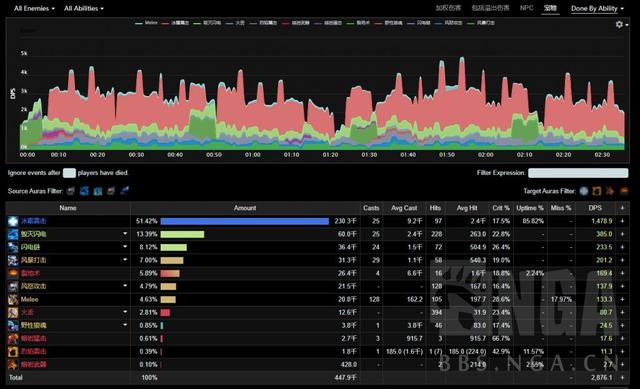Screen dimensions: 640x389
Task: Sort table by the Name column header
Action: pos(68,208)
